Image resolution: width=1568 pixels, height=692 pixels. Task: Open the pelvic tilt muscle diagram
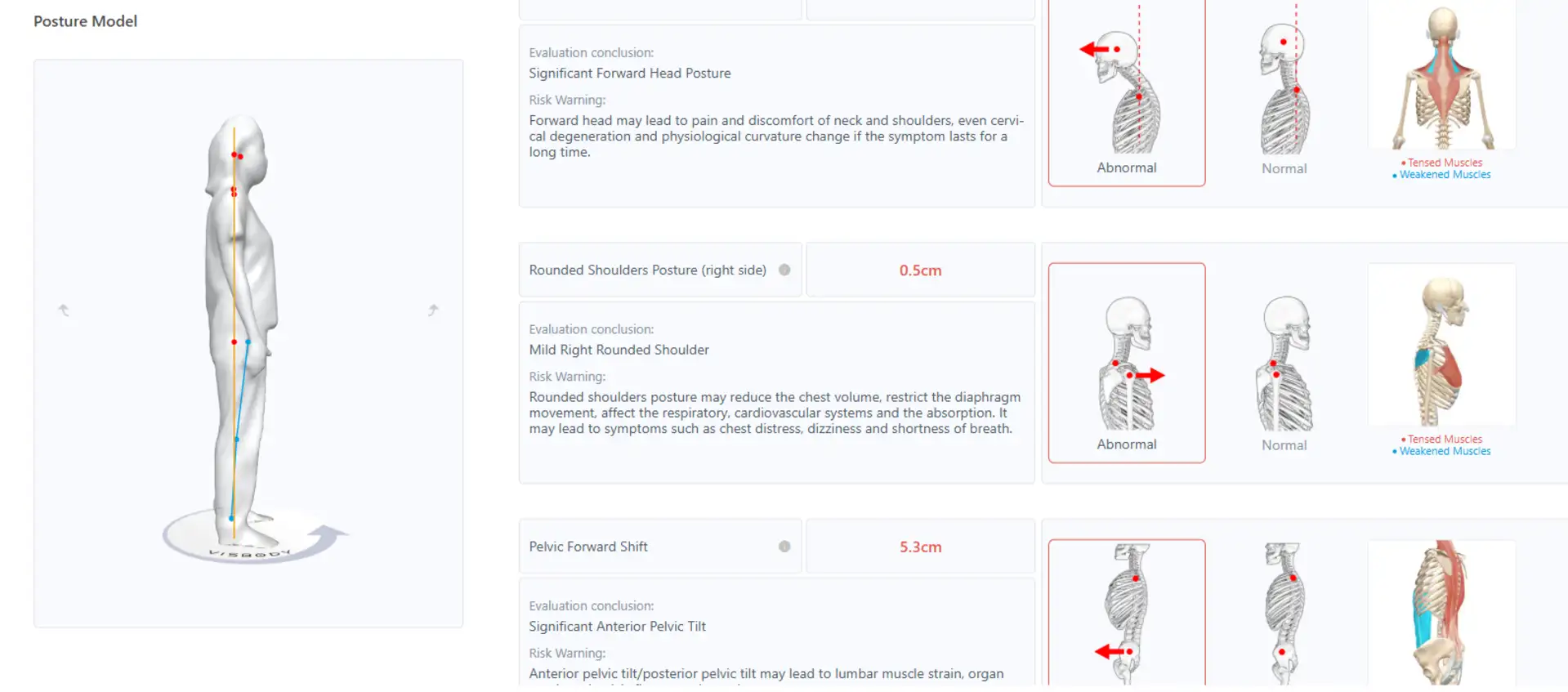point(1442,613)
